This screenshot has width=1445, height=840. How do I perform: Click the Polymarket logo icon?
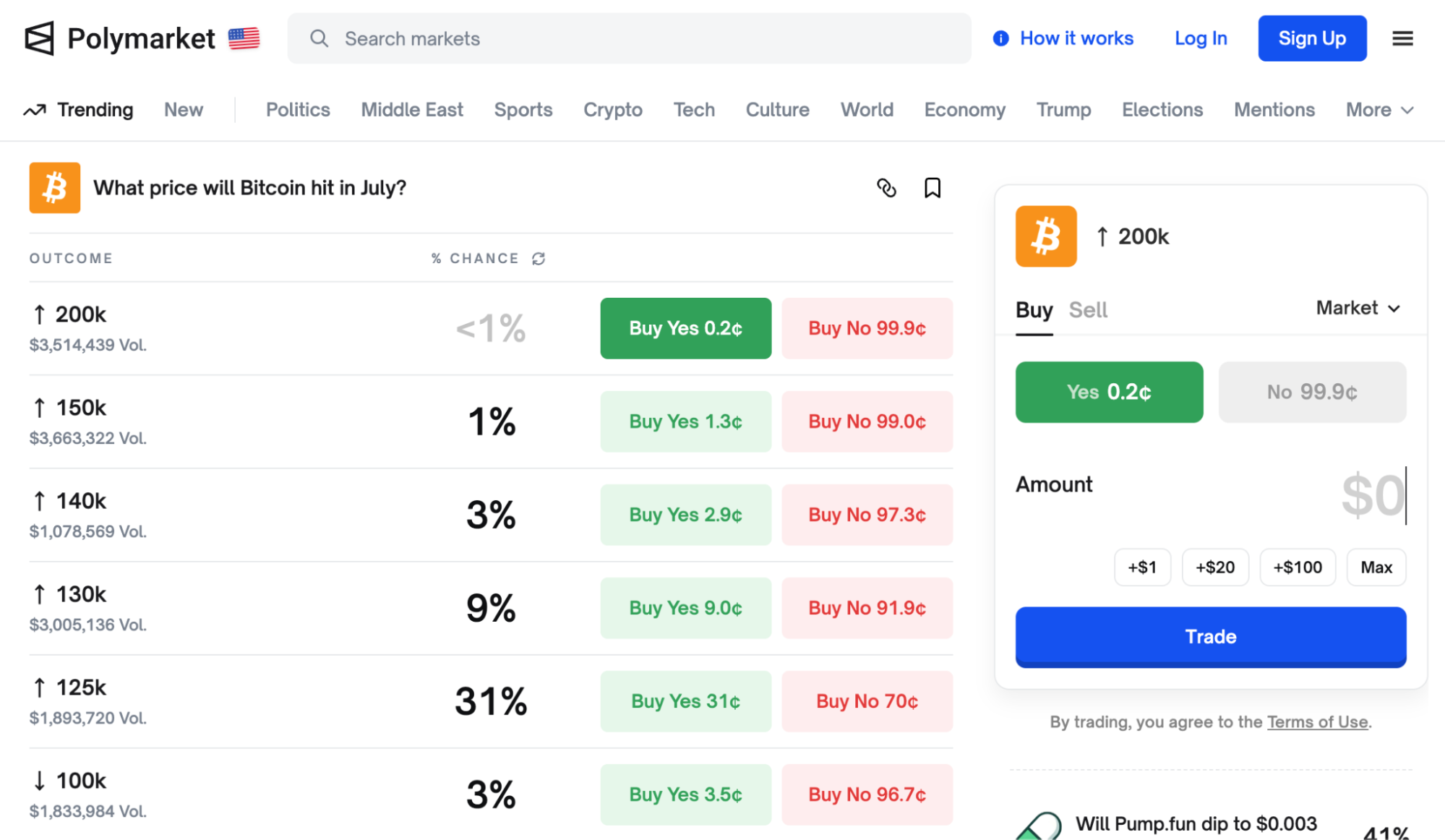[39, 38]
